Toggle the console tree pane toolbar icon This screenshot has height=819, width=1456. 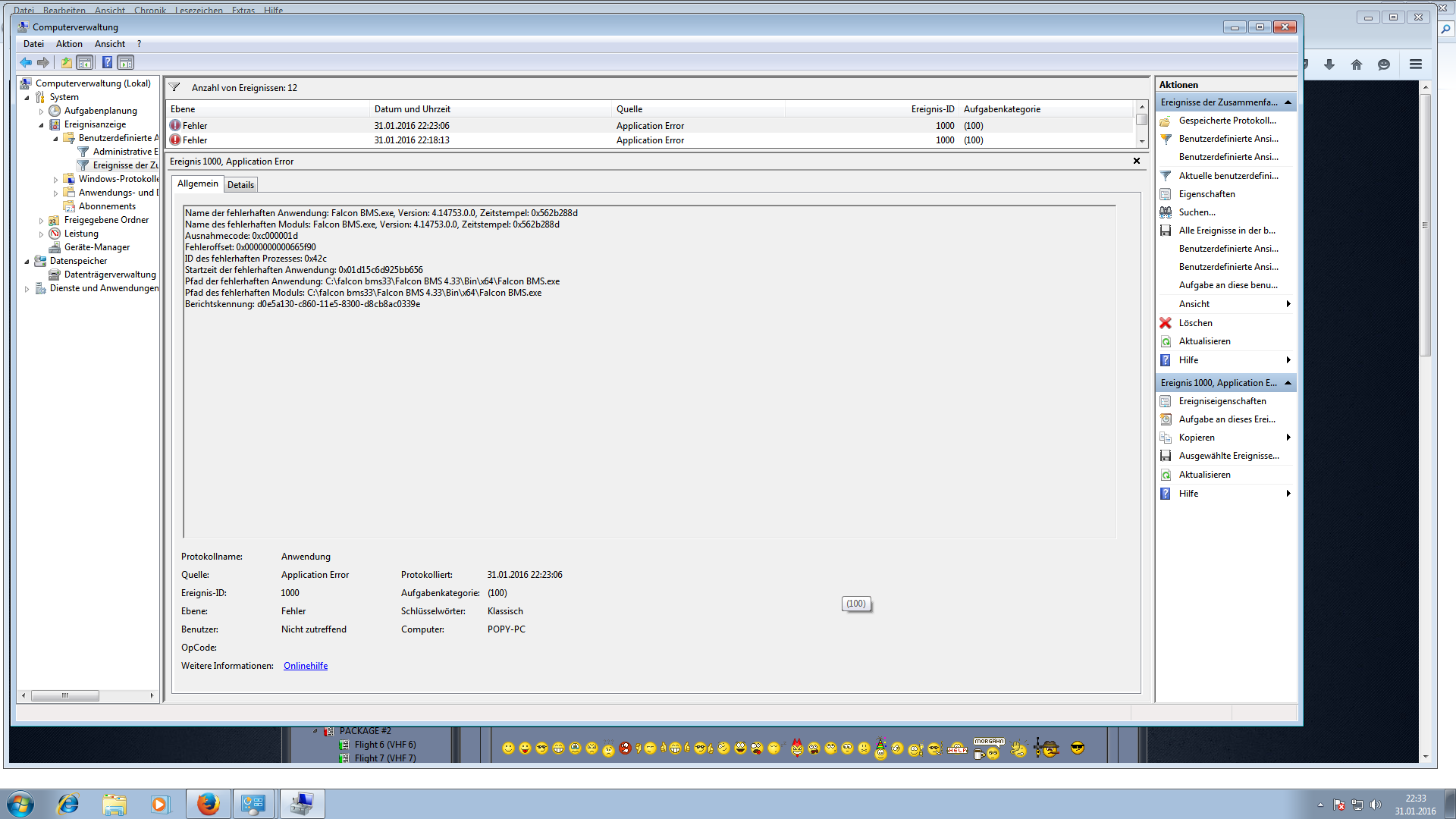click(85, 63)
